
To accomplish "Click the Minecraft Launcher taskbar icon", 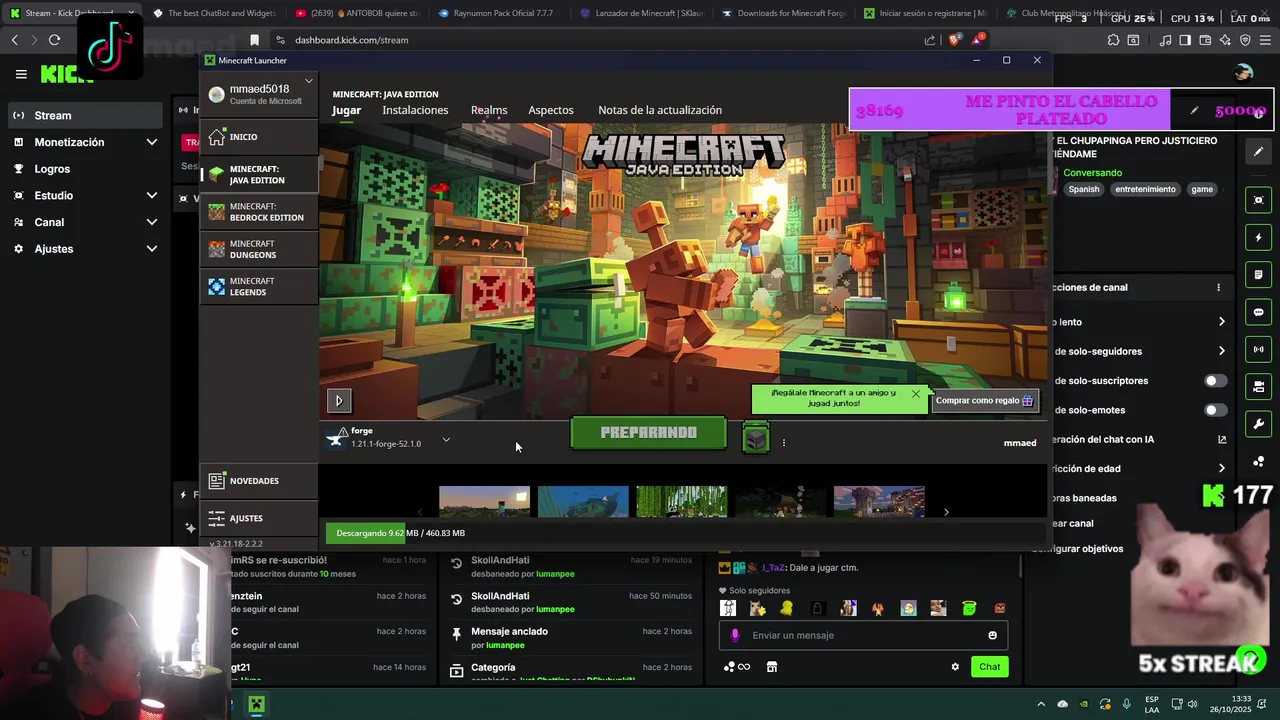I will coord(256,704).
